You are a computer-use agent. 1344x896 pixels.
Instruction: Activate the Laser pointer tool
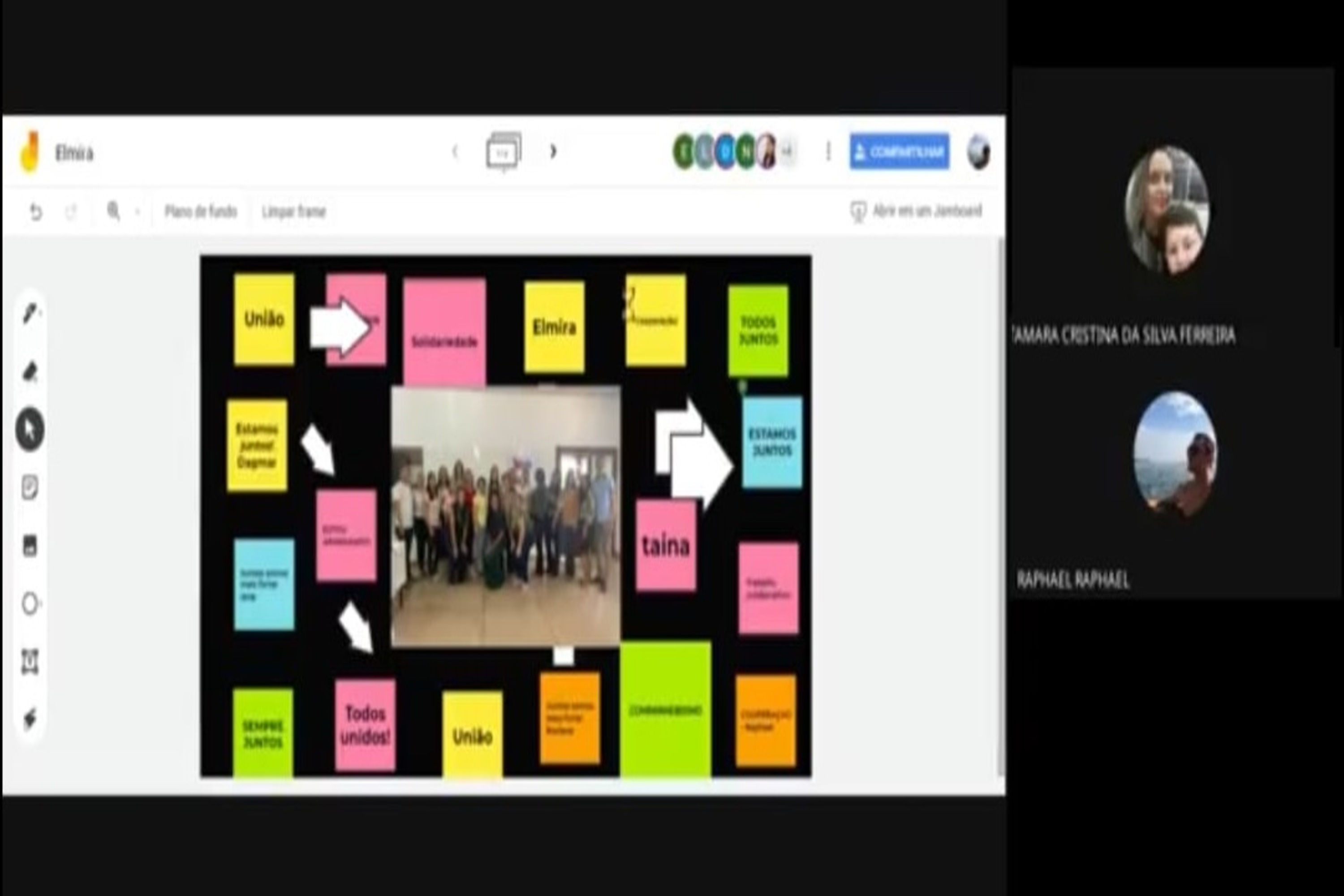coord(30,718)
